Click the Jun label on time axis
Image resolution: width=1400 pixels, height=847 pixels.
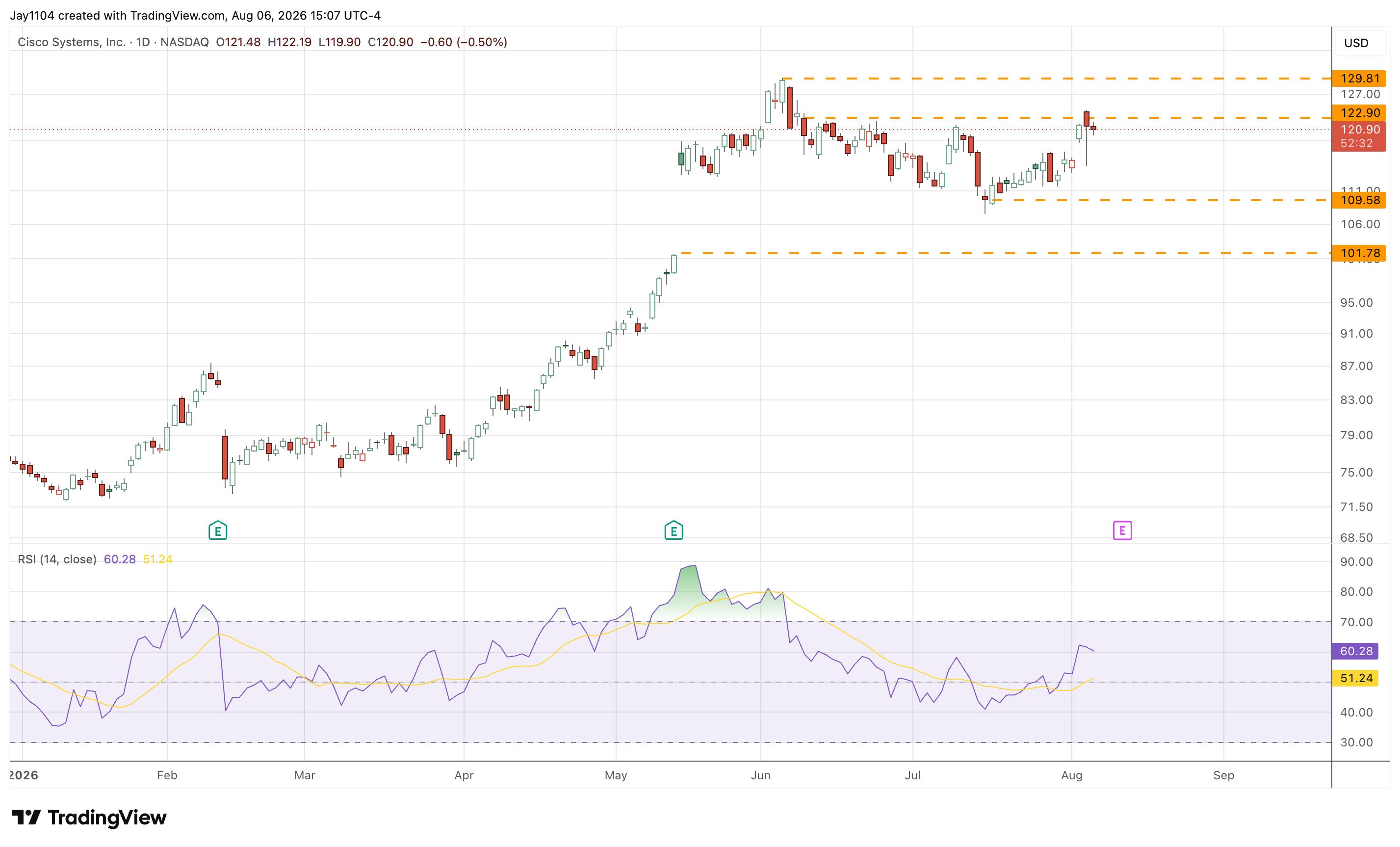pos(760,775)
